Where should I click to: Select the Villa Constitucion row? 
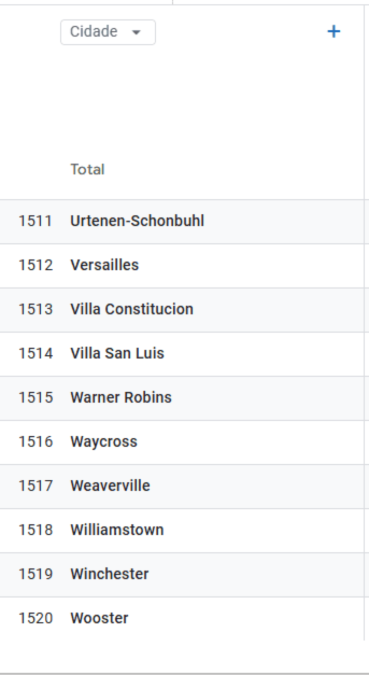click(x=182, y=310)
